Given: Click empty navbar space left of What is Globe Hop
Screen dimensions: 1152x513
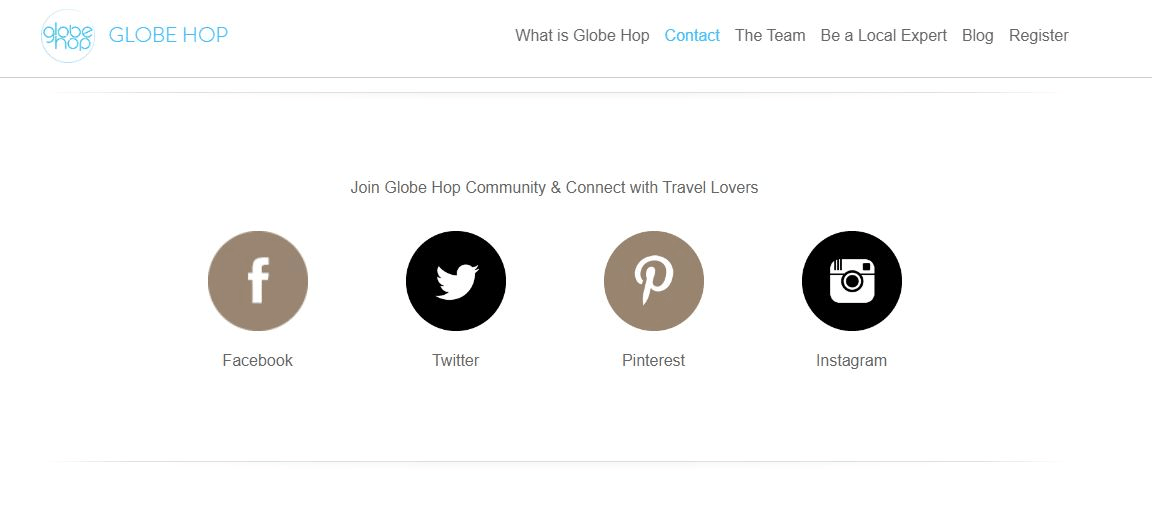Looking at the screenshot, I should 370,35.
